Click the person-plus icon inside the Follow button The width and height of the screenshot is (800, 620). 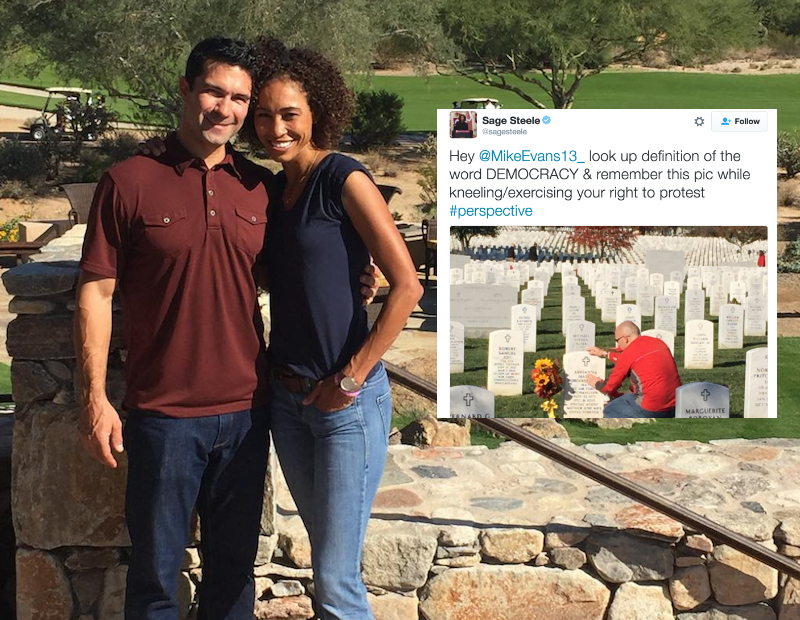[726, 121]
